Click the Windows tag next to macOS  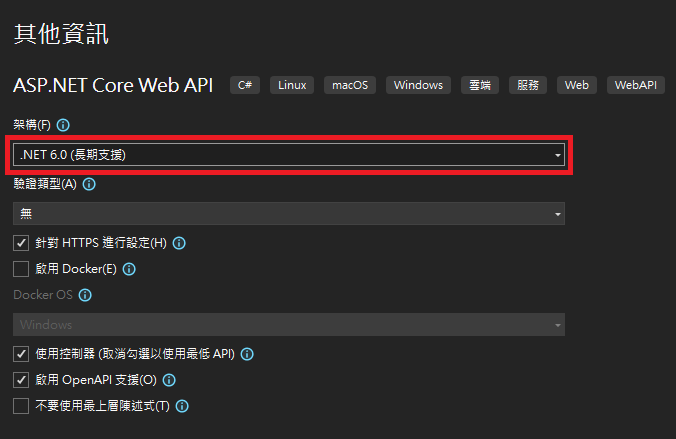pyautogui.click(x=418, y=85)
